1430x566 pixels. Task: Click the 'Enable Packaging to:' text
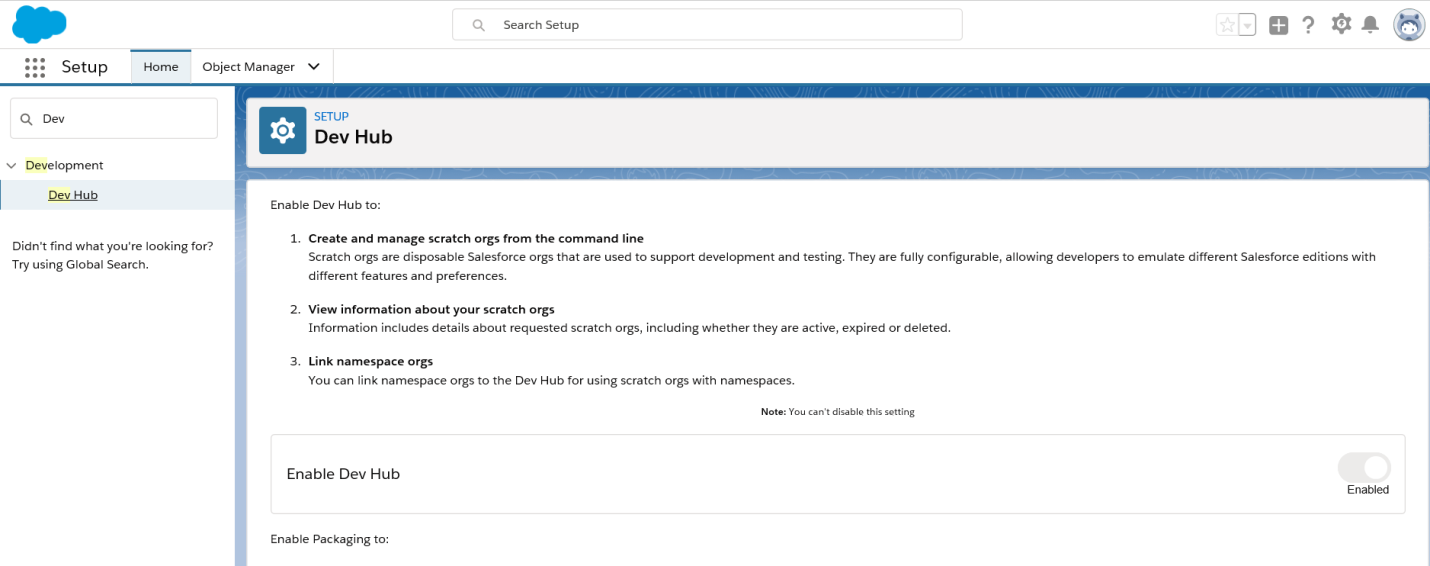[329, 539]
